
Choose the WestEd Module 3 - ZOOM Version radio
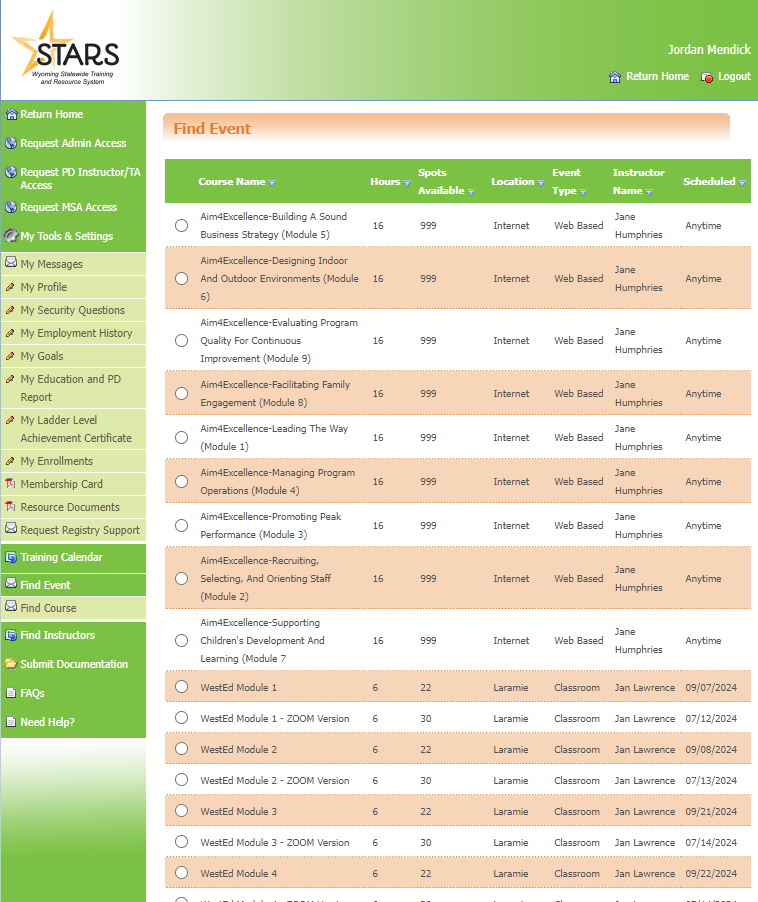[181, 842]
